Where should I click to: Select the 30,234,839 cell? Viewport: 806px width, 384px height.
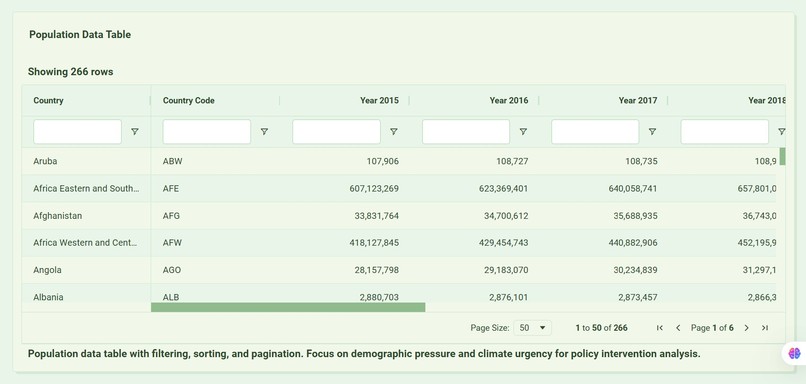pyautogui.click(x=603, y=270)
